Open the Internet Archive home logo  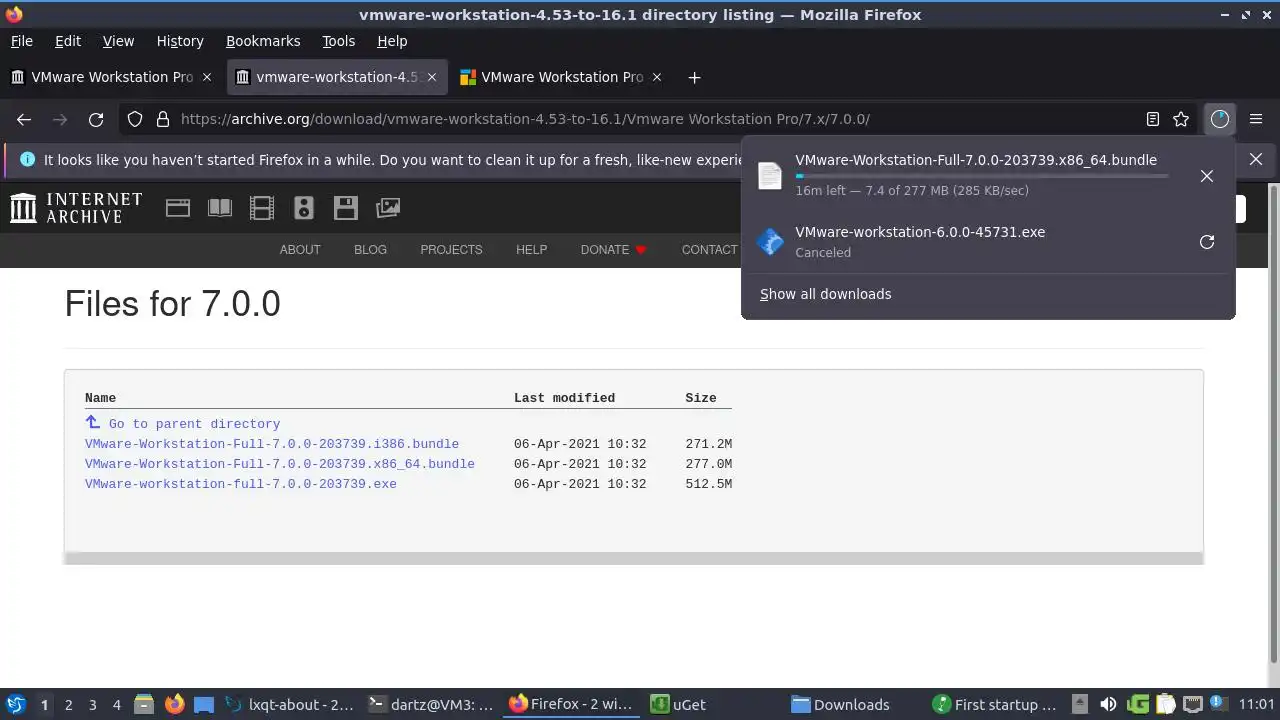76,208
